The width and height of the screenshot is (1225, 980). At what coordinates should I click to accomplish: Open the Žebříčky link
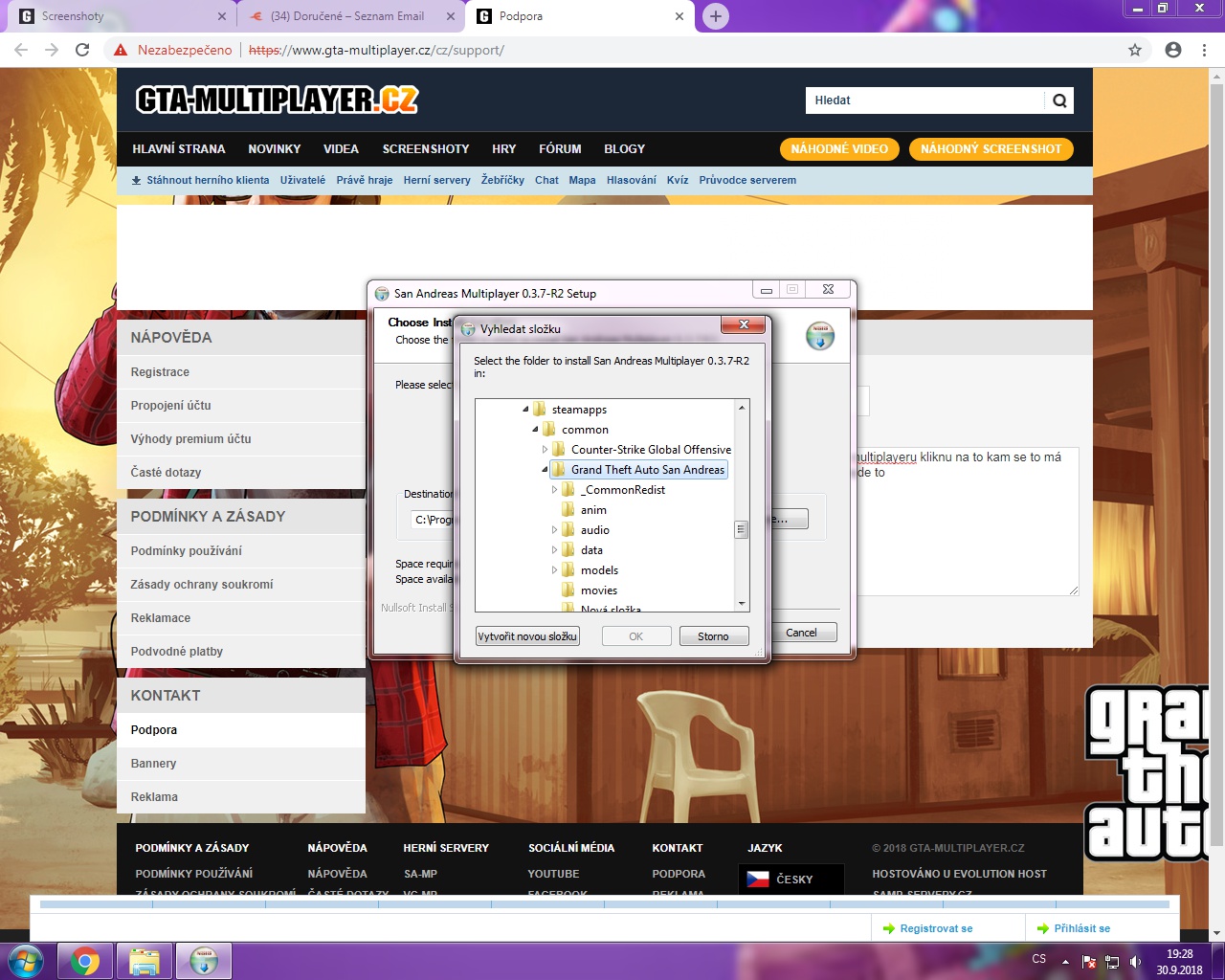(x=502, y=180)
